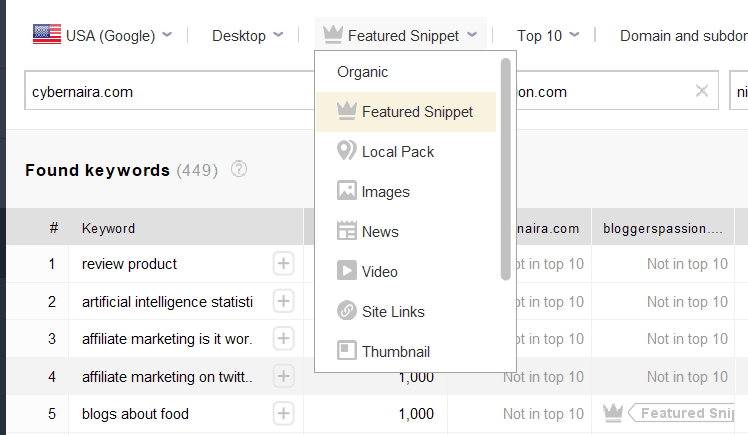
Task: Clear the second domain field with X
Action: [701, 92]
